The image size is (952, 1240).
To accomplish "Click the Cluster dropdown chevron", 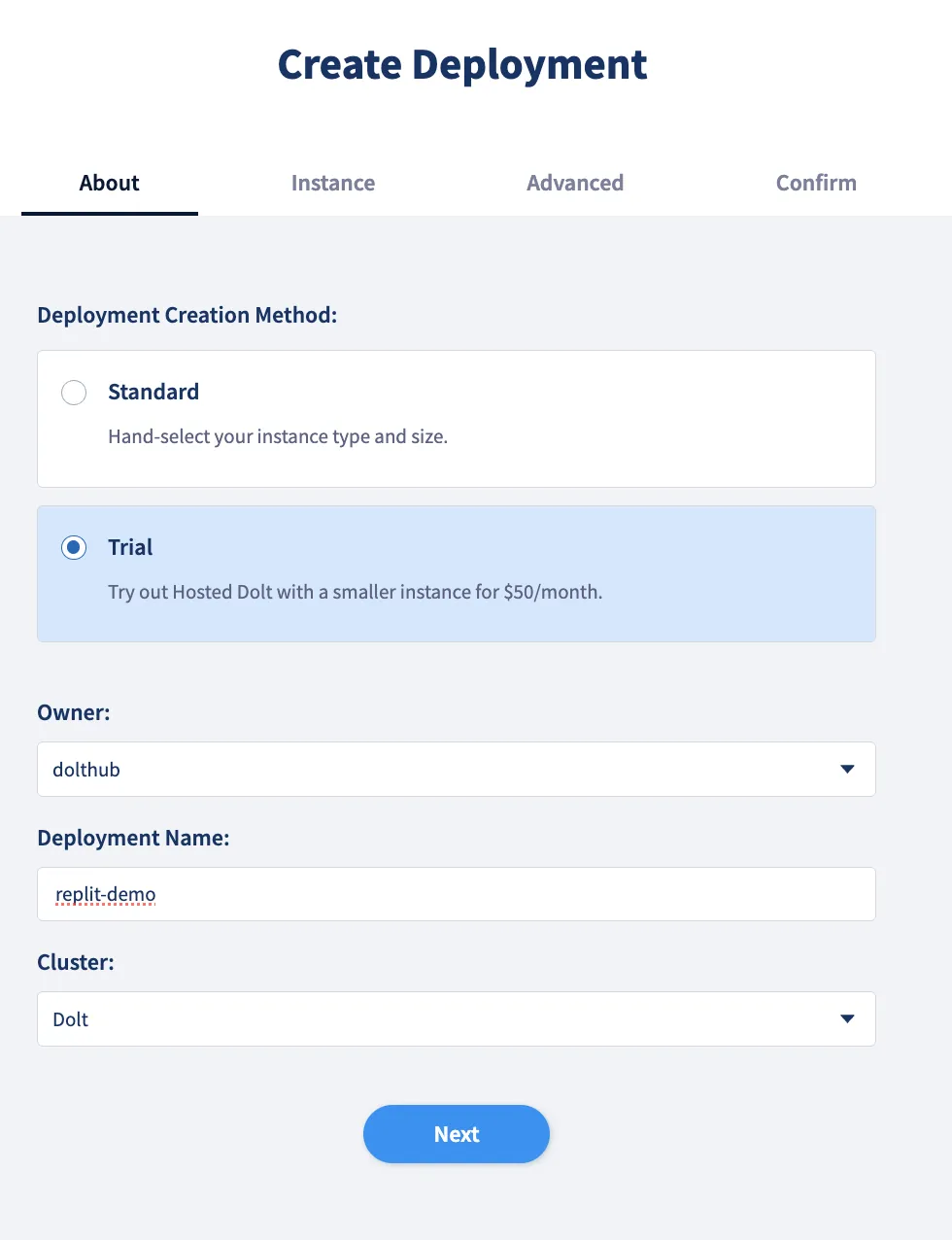I will pos(847,1018).
